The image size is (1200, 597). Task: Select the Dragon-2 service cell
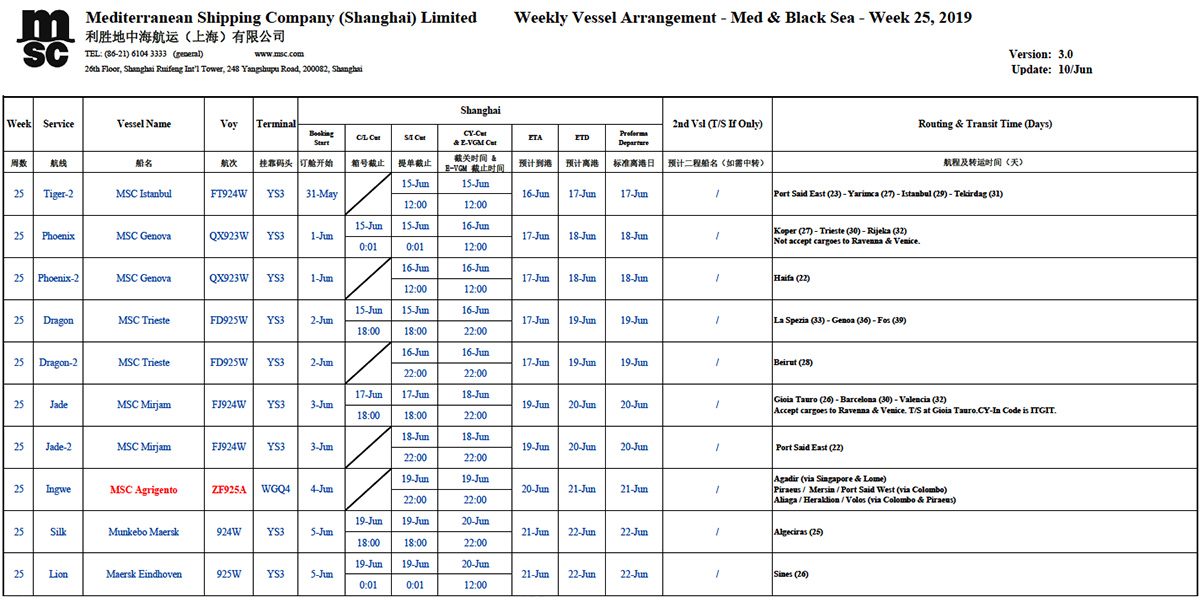pyautogui.click(x=59, y=363)
